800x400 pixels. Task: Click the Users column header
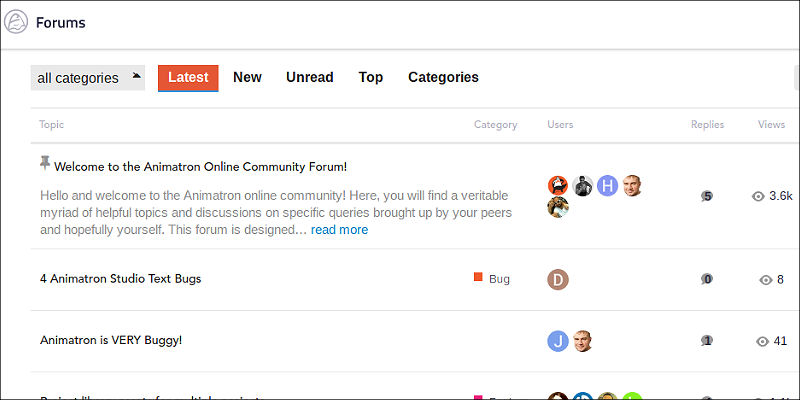(560, 124)
